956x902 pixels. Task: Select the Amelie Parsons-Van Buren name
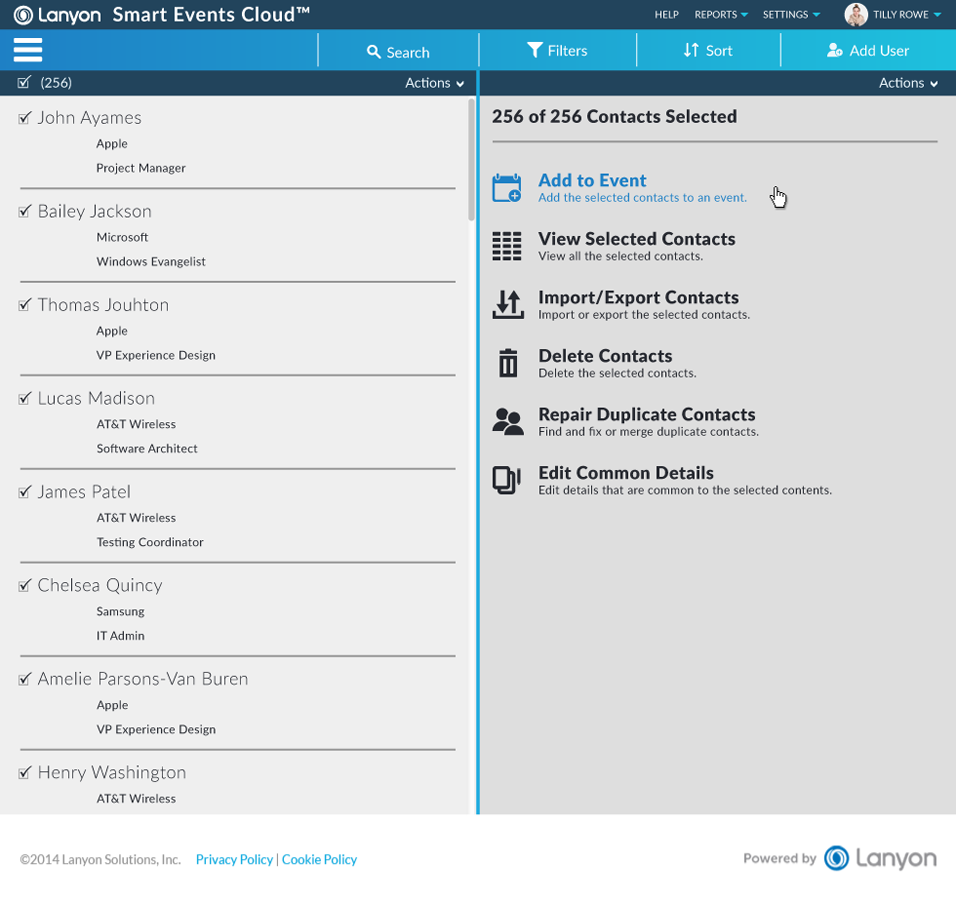(x=143, y=679)
